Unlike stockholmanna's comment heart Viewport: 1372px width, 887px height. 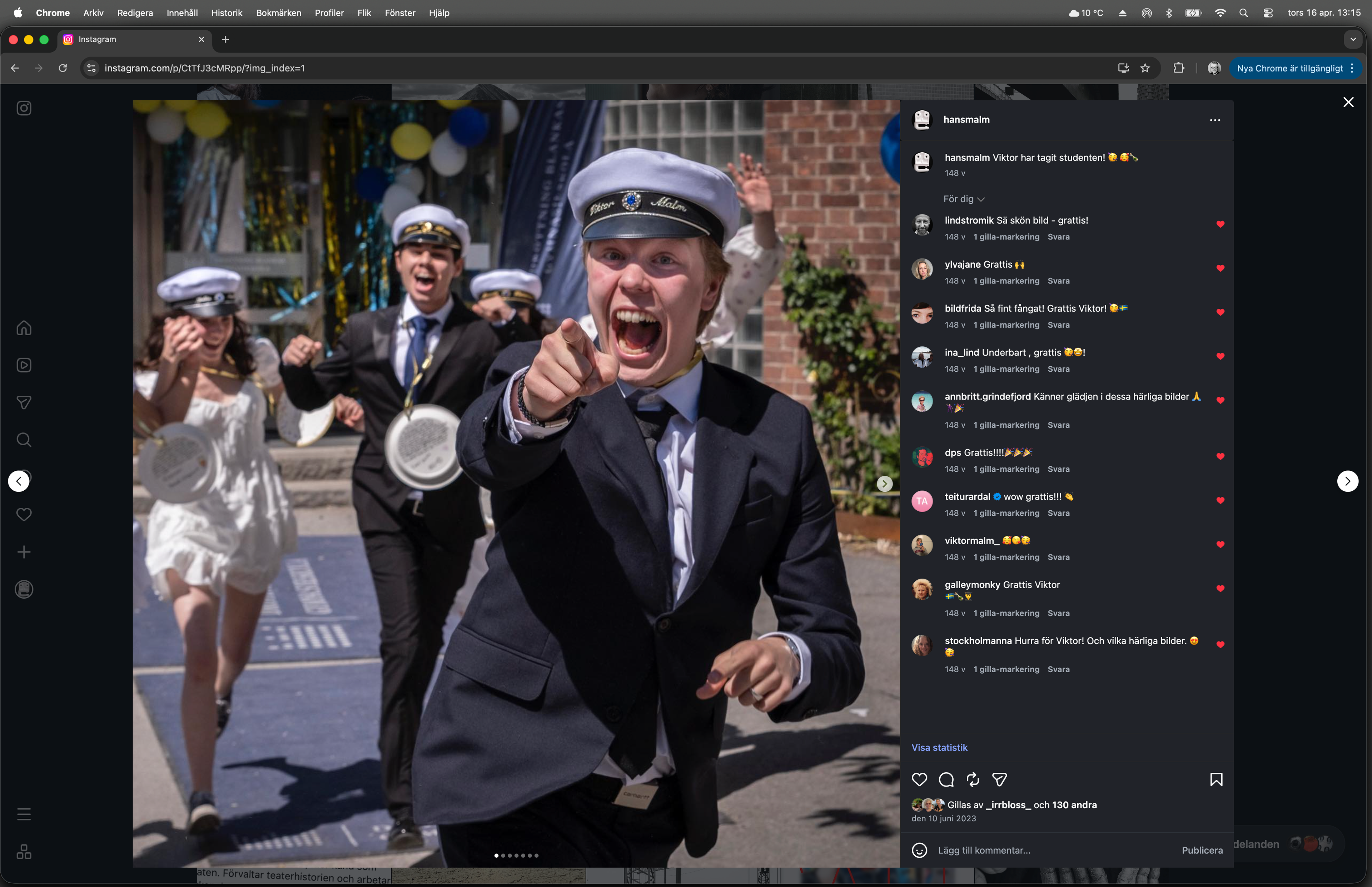(x=1220, y=644)
